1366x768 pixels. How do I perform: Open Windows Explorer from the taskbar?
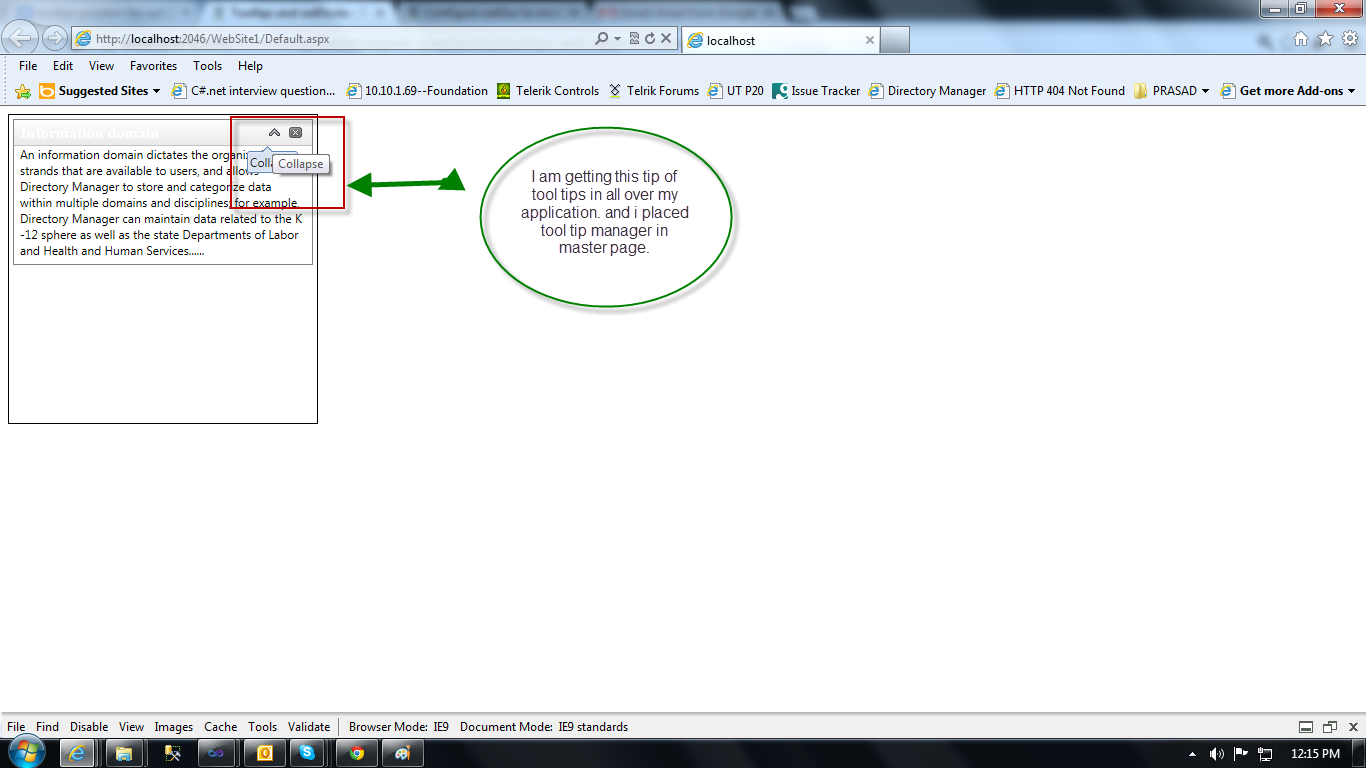click(x=124, y=753)
